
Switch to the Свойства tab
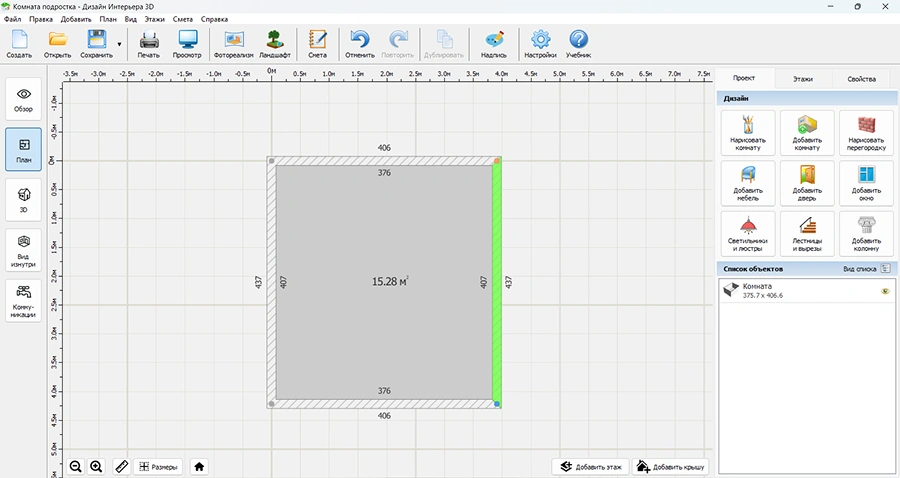[x=861, y=78]
